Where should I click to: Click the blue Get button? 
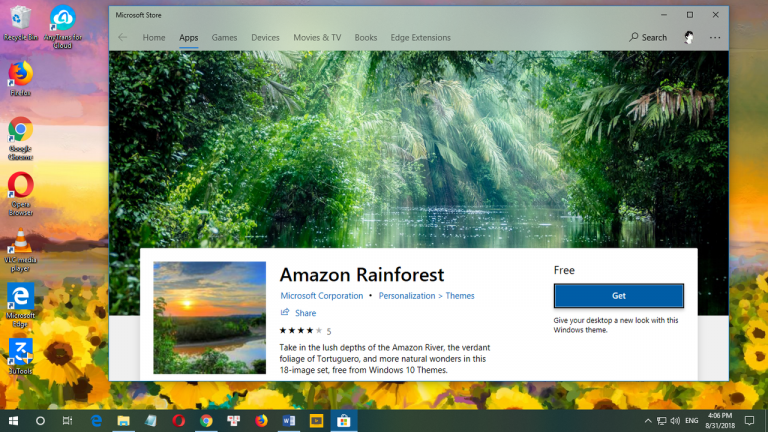click(x=619, y=295)
